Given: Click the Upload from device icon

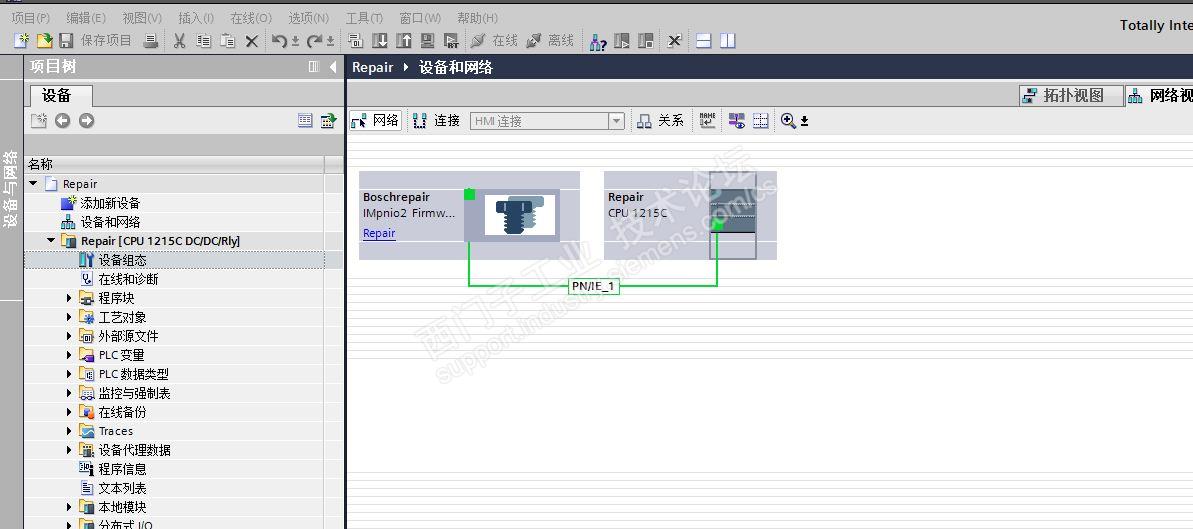Looking at the screenshot, I should tap(403, 41).
